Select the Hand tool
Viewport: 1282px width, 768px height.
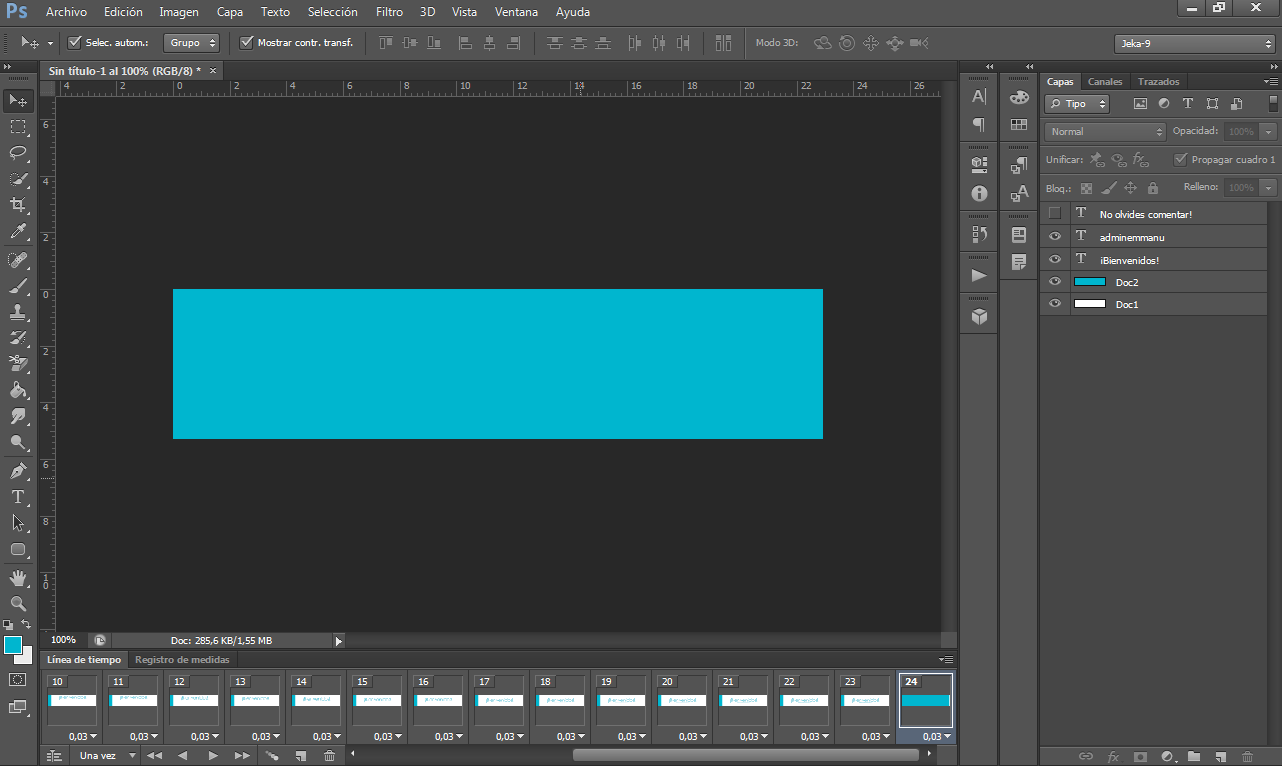point(18,578)
